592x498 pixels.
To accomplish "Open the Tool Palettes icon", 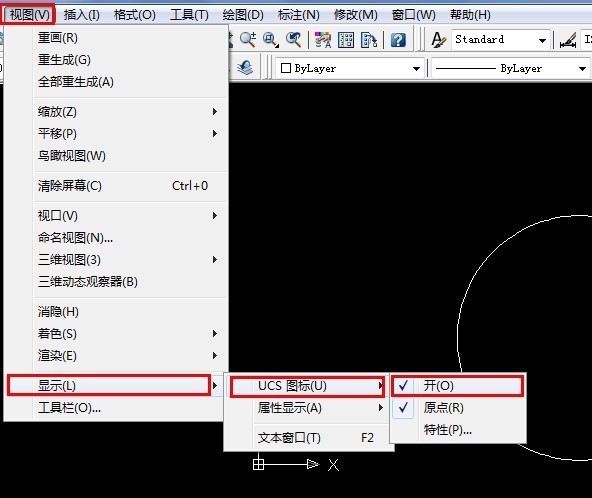I will [368, 40].
